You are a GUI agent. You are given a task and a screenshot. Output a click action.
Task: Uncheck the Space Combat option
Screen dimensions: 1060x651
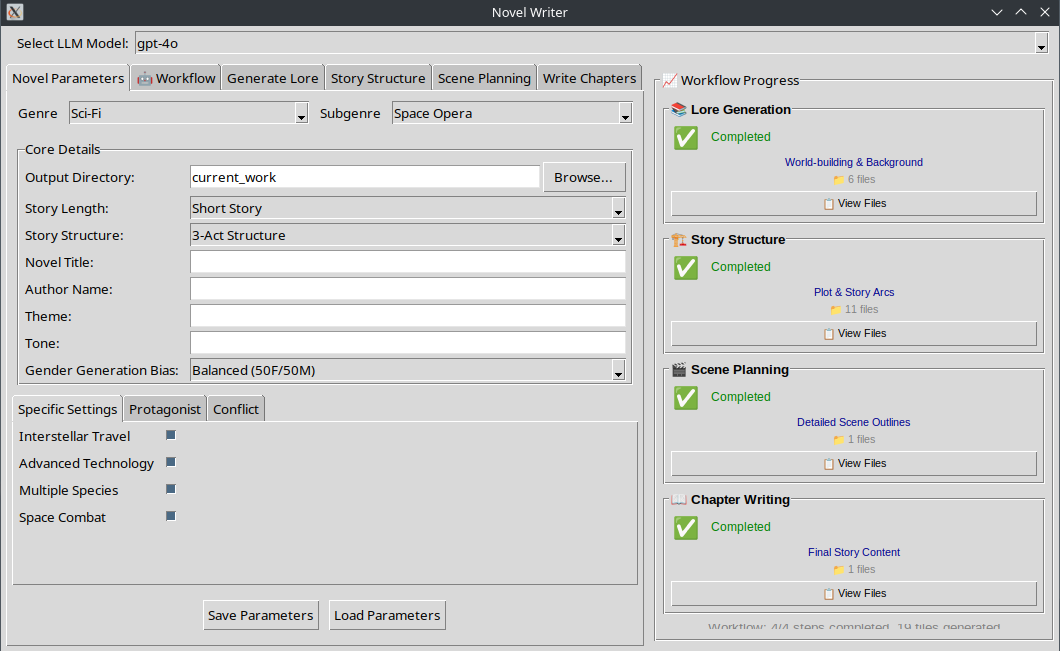coord(171,517)
